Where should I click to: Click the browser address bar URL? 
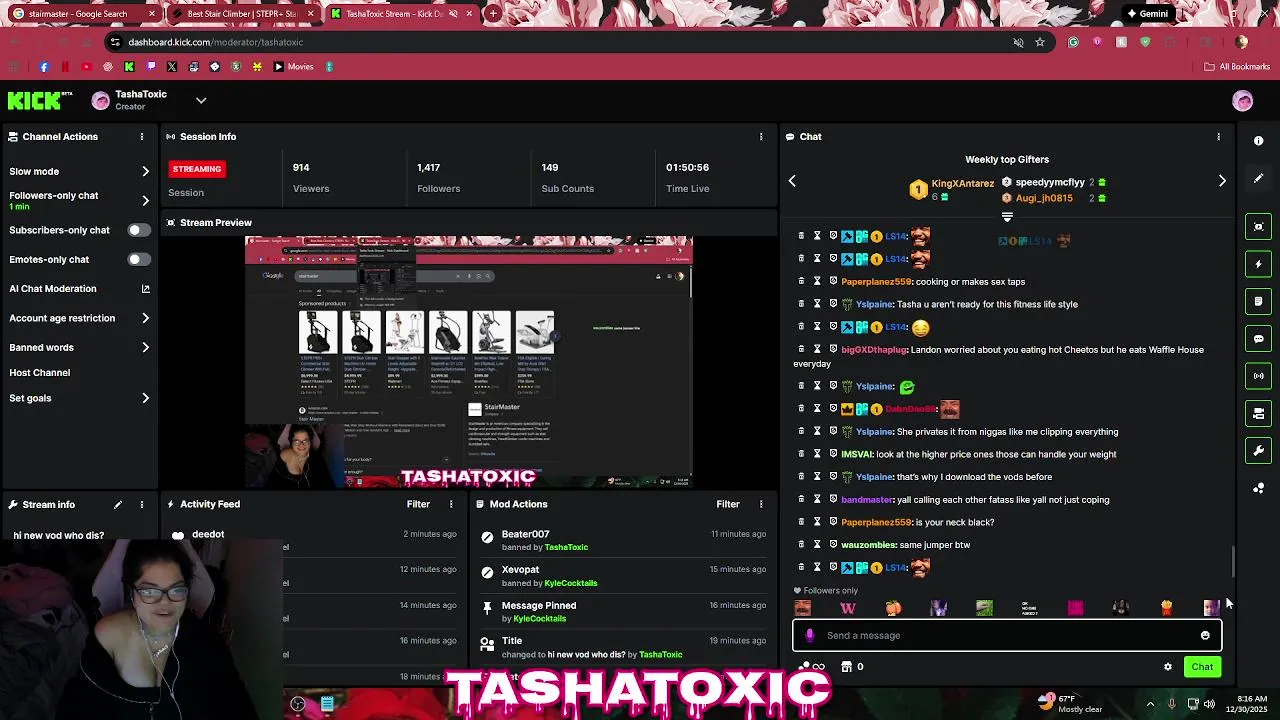click(x=215, y=42)
